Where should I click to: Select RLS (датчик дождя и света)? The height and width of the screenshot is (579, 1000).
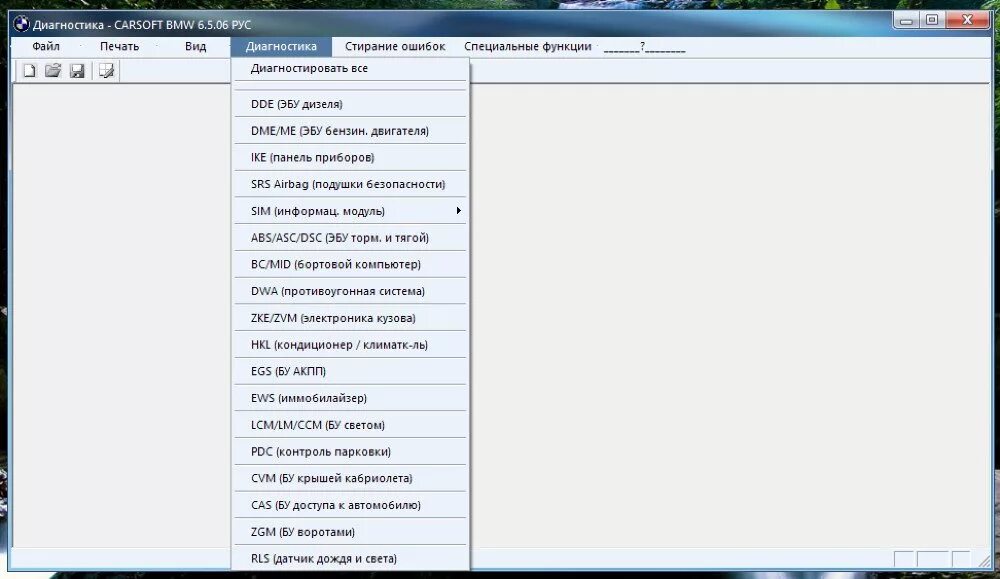350,559
